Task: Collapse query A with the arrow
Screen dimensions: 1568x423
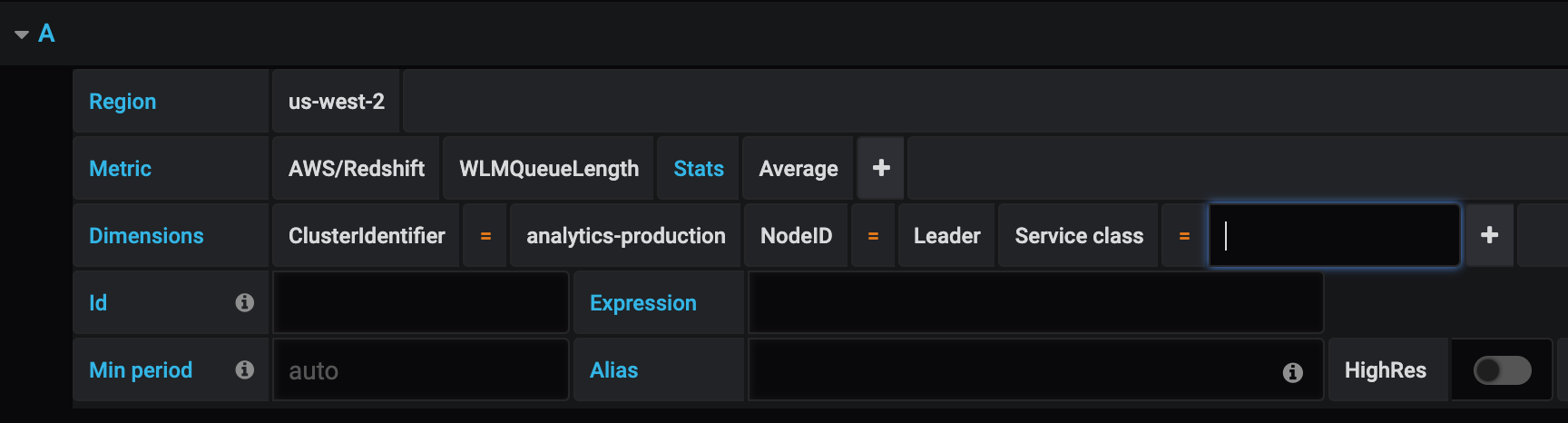Action: click(x=22, y=34)
